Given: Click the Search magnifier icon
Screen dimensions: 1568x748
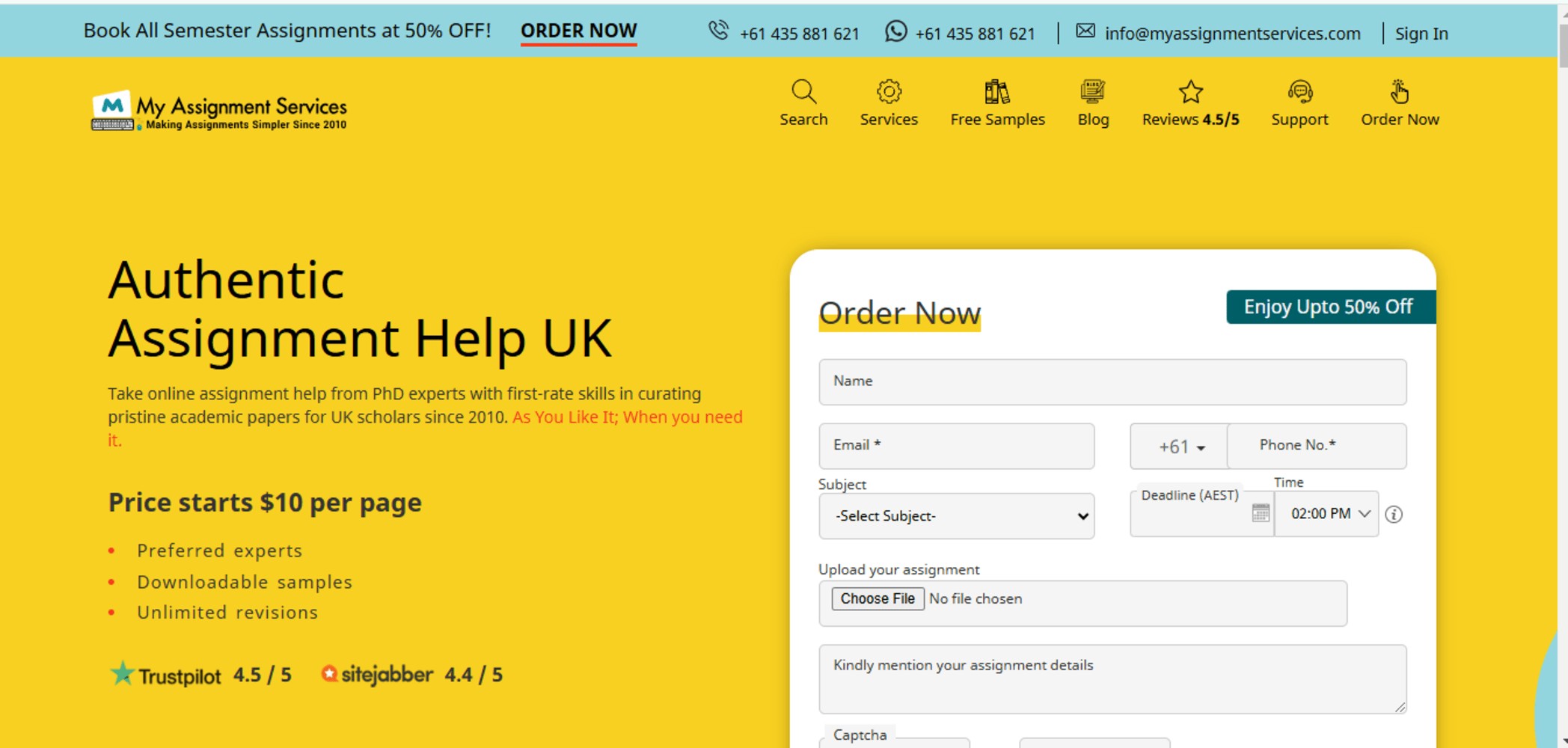Looking at the screenshot, I should [x=803, y=92].
